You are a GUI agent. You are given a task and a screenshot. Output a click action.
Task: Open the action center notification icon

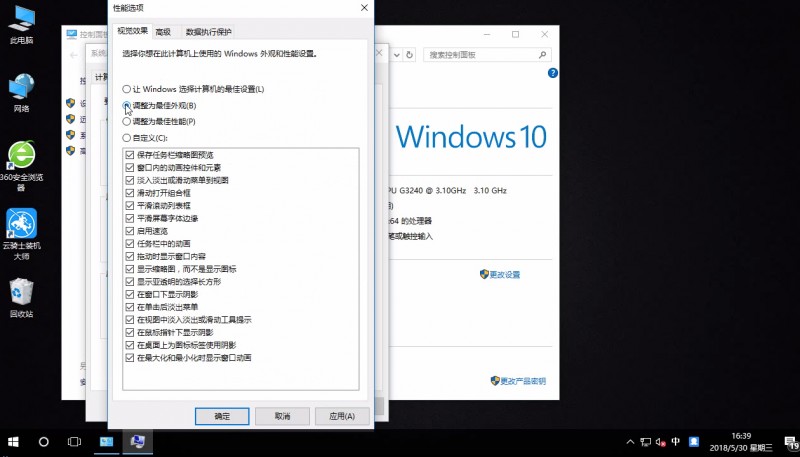coord(791,442)
